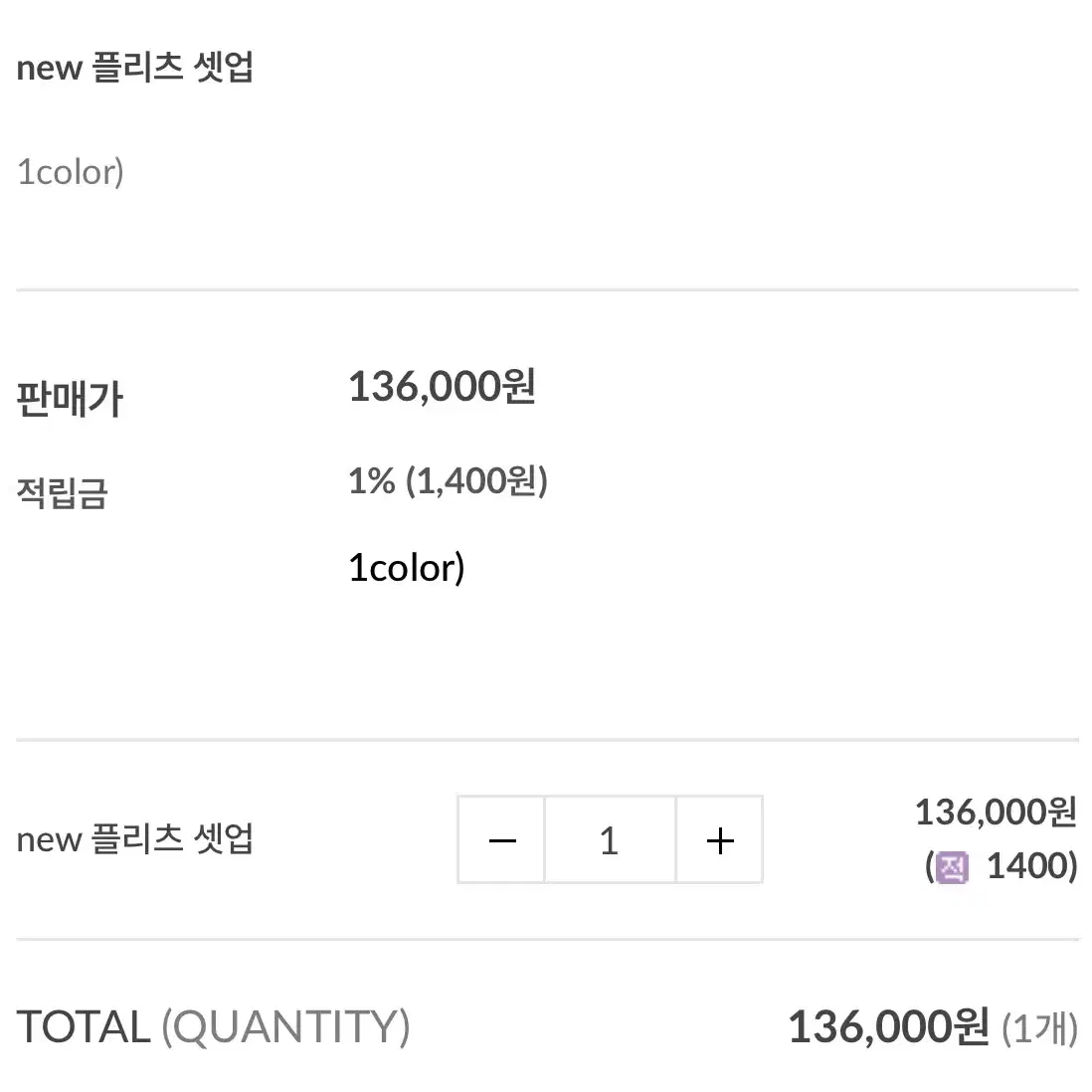Click the (QUANTITY) text
This screenshot has height=1092, width=1092.
(286, 1027)
